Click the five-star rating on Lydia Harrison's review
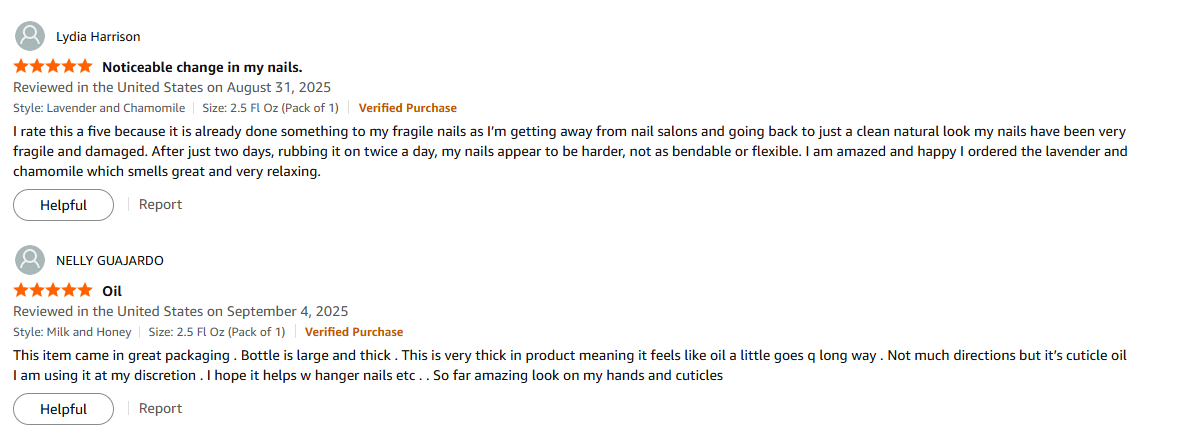1201x444 pixels. click(x=53, y=67)
